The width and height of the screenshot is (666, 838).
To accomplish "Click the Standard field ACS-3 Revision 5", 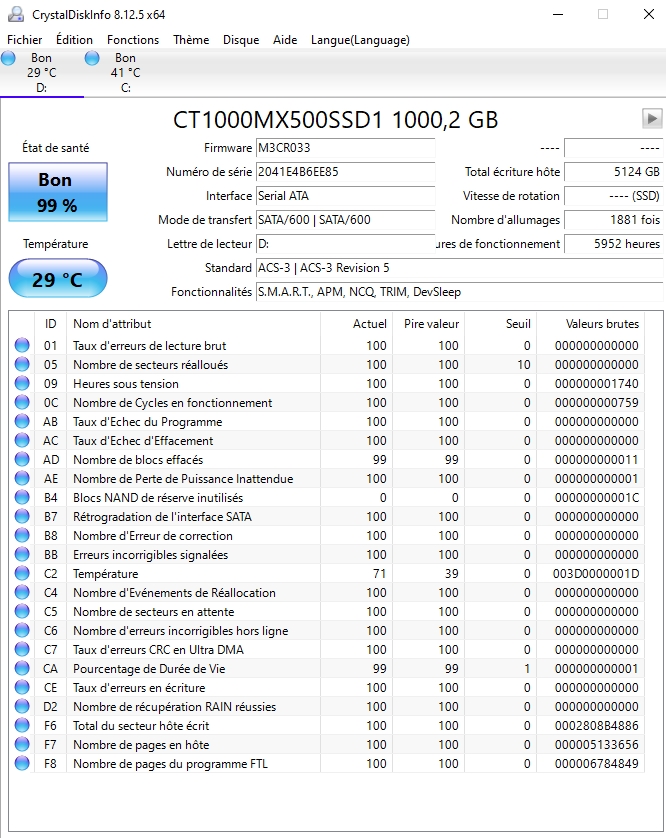I will tap(460, 268).
